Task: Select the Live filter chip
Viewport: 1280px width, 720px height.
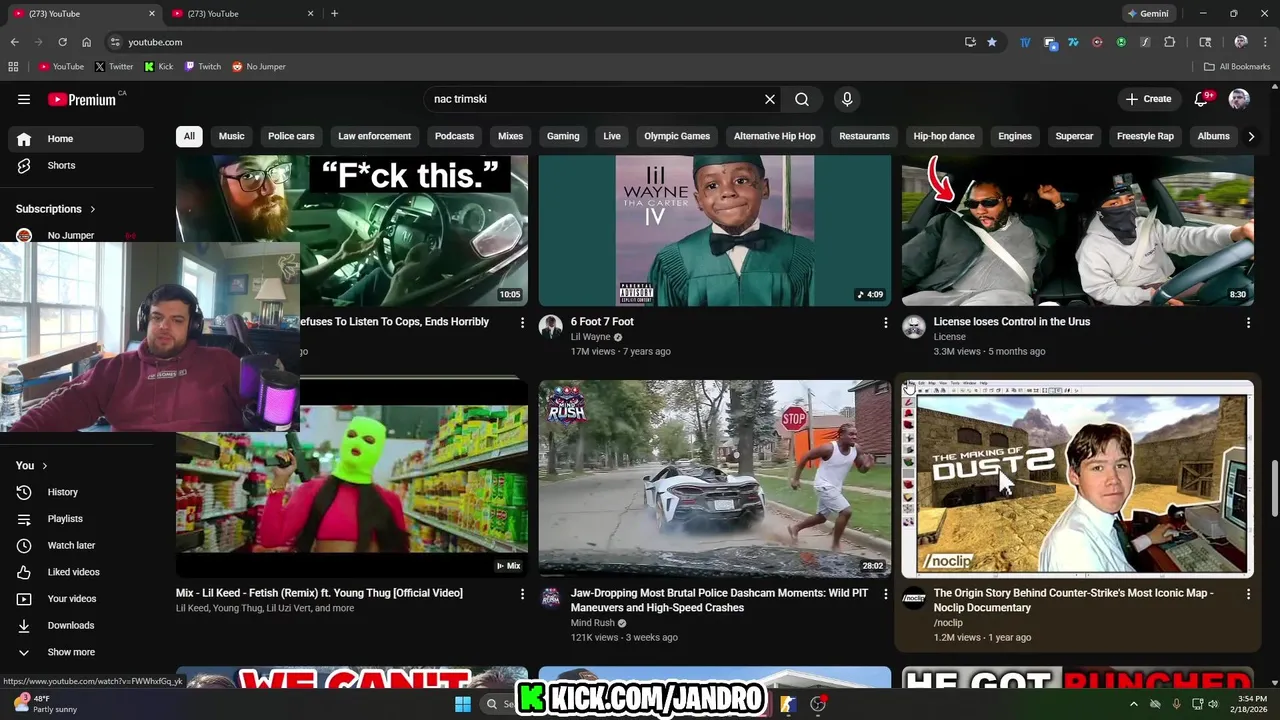Action: coord(612,136)
